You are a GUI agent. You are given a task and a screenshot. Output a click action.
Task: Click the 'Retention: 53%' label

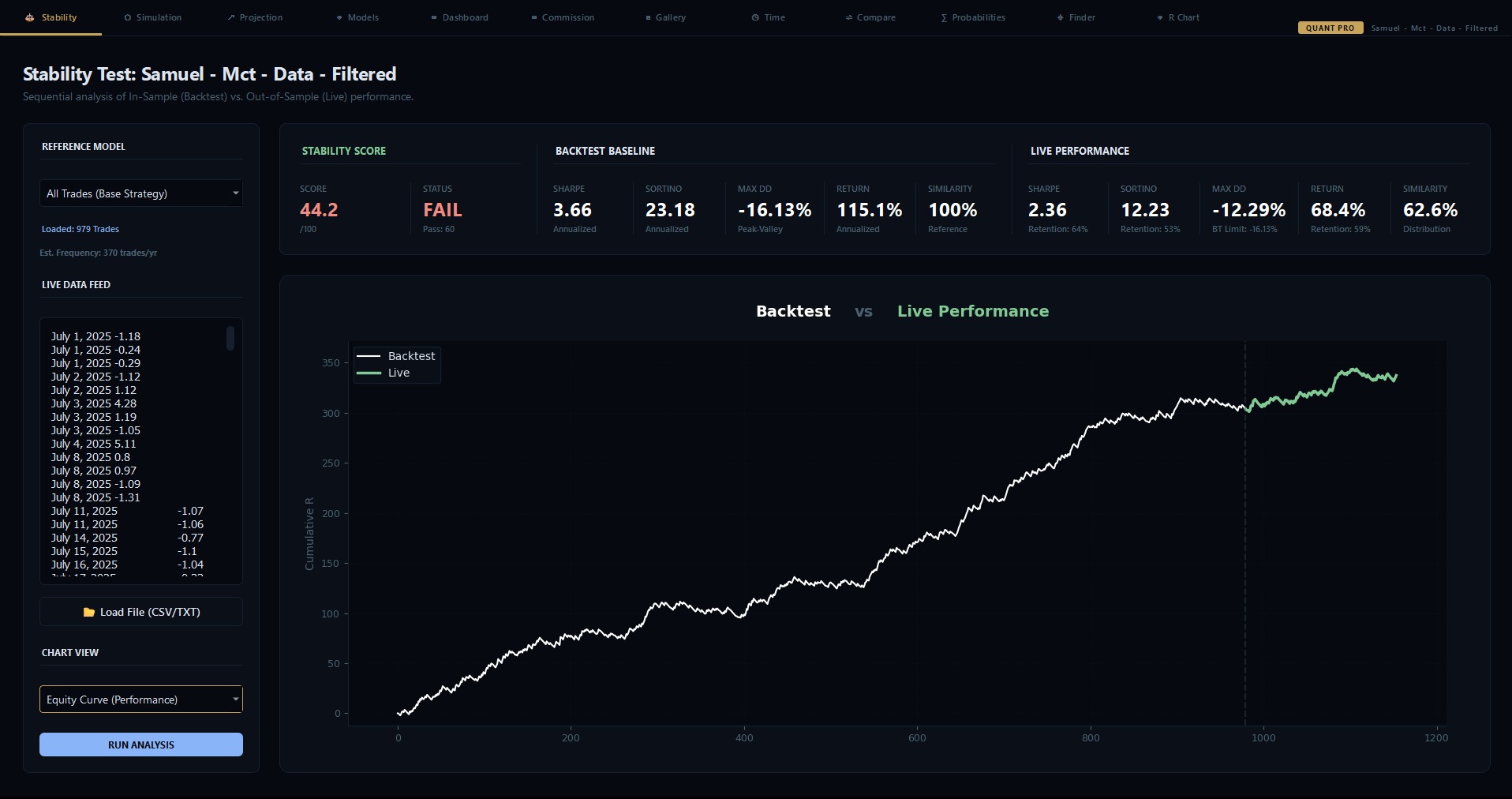pos(1150,229)
